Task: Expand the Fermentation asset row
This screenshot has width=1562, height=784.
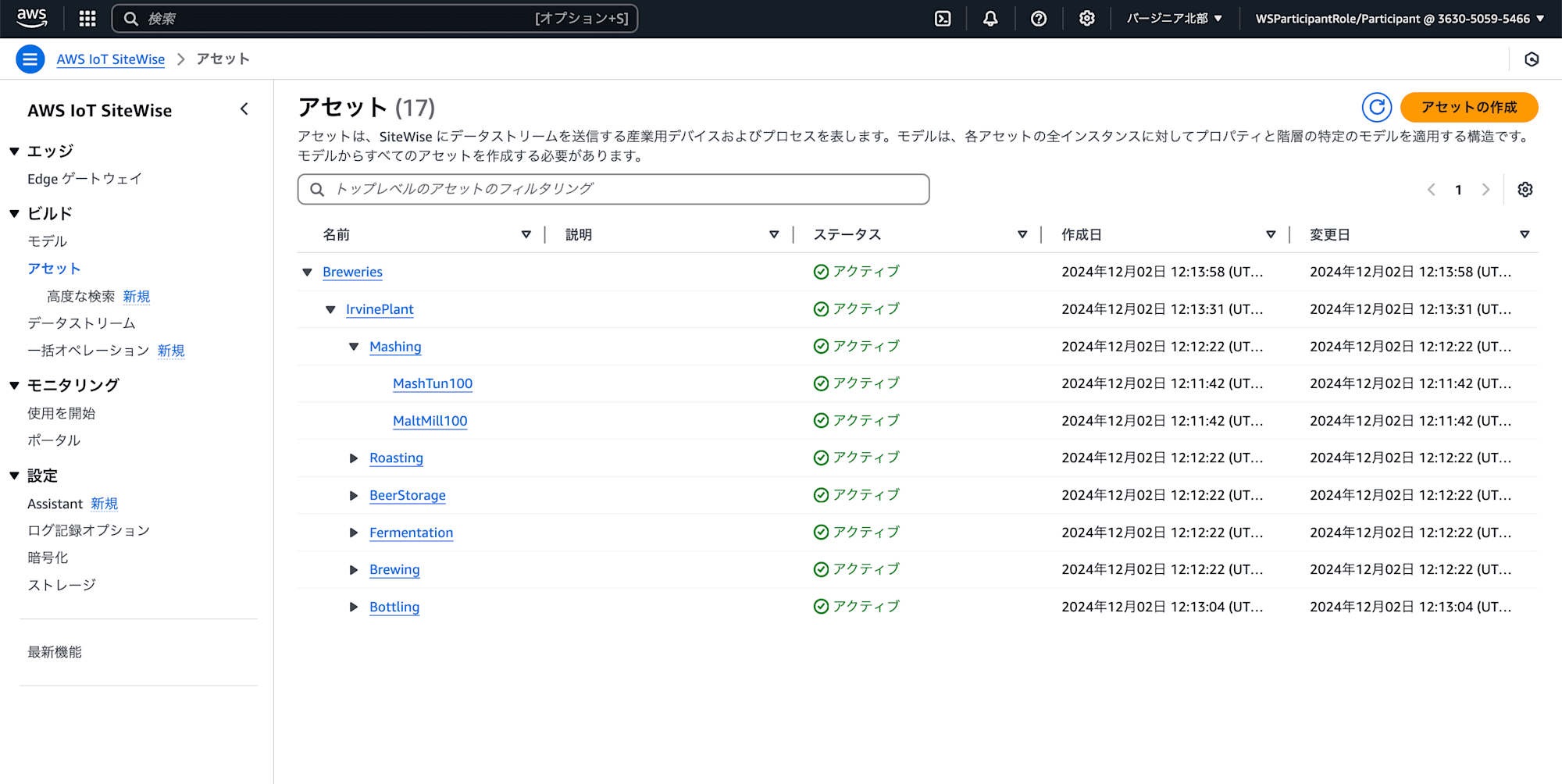Action: 354,533
